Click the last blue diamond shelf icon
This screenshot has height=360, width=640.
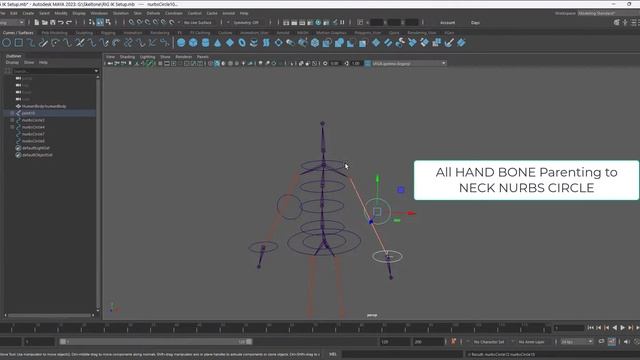pos(461,42)
